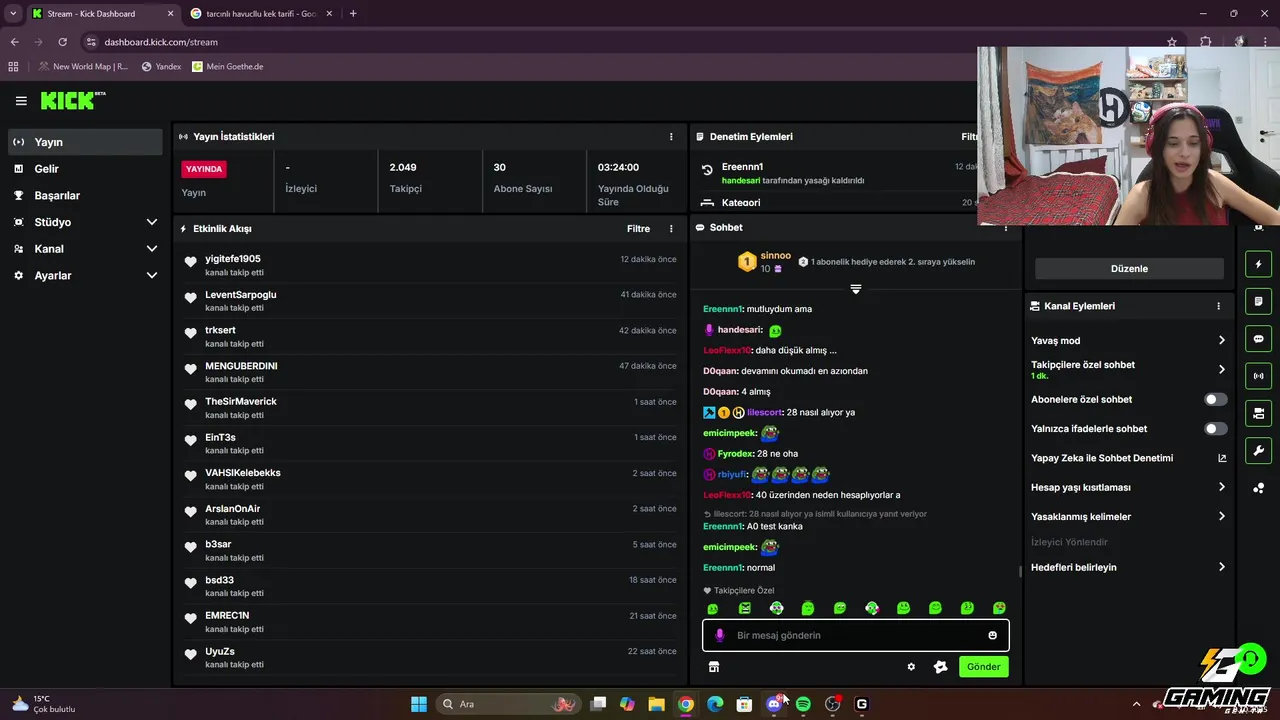This screenshot has width=1280, height=720.
Task: Click username LeventSarpoglu in activity feed
Action: [241, 295]
